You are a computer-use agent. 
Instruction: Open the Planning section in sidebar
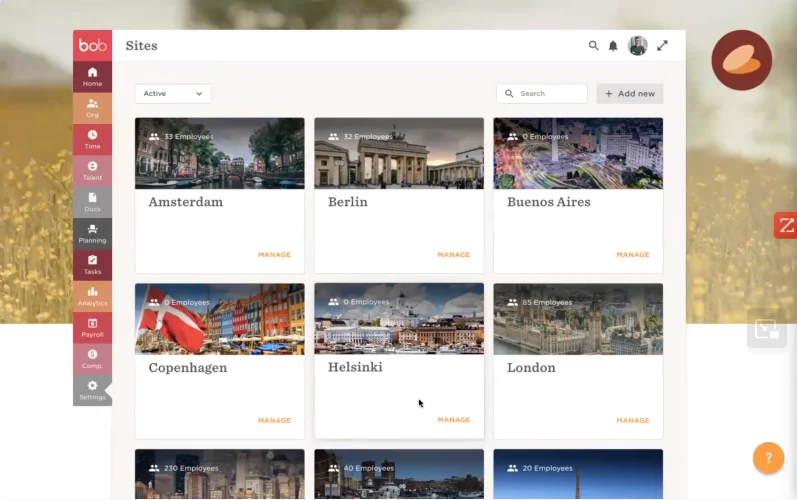[x=93, y=234]
